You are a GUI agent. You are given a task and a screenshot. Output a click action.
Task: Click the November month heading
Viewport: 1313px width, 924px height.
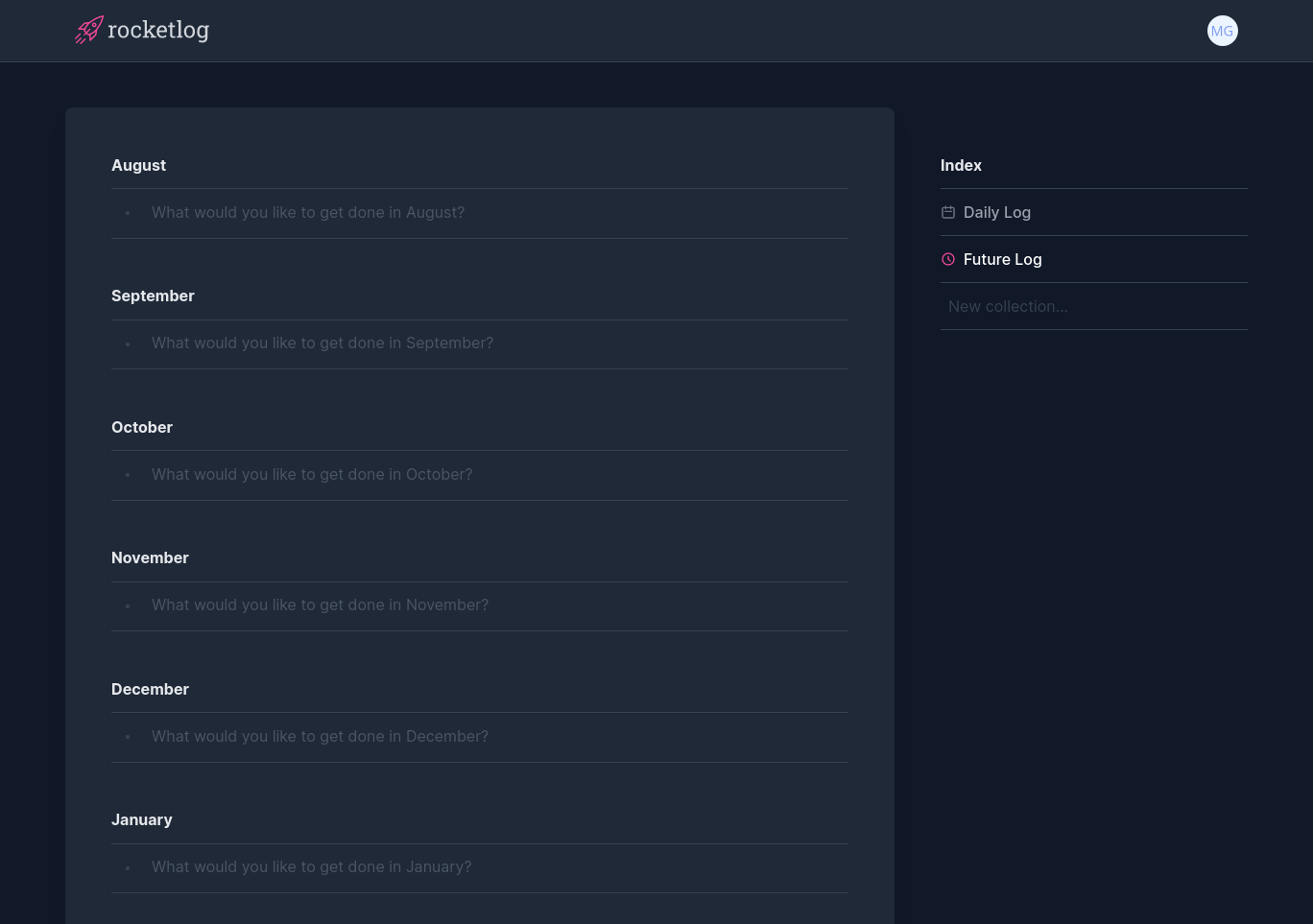(x=150, y=557)
